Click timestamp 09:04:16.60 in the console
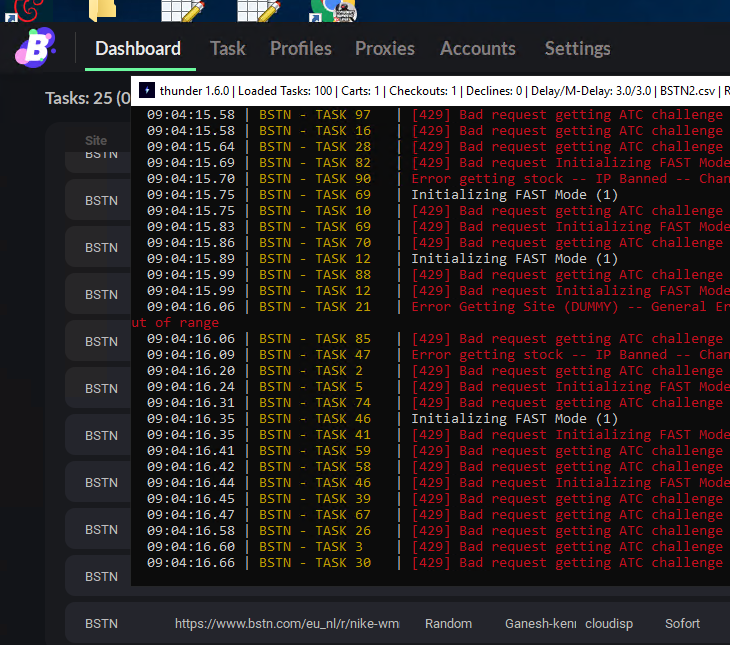 191,547
